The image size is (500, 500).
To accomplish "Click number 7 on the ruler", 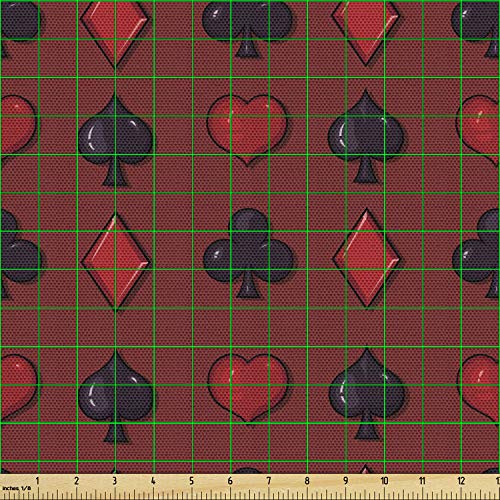I will click(268, 481).
